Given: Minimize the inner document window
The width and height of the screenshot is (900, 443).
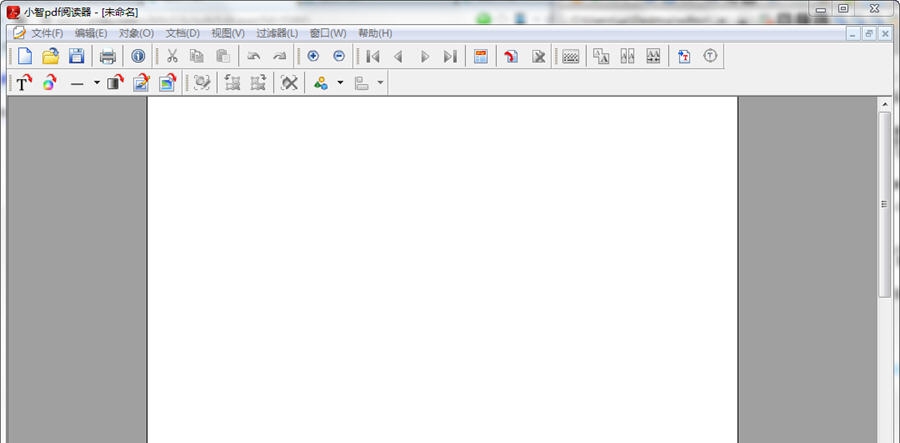Looking at the screenshot, I should coord(853,34).
